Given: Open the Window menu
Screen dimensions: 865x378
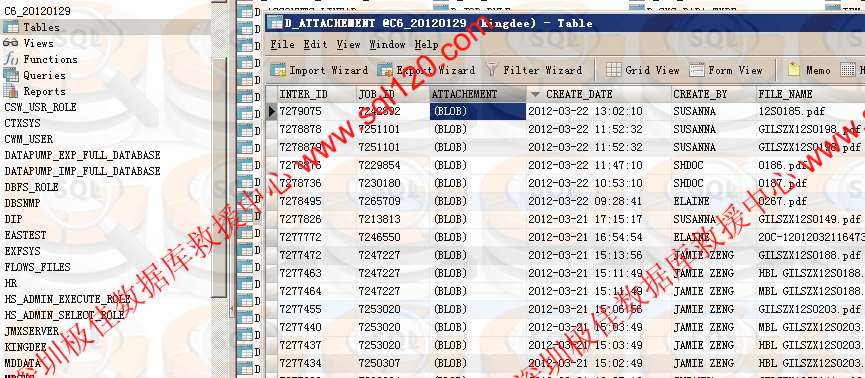Looking at the screenshot, I should coord(388,44).
